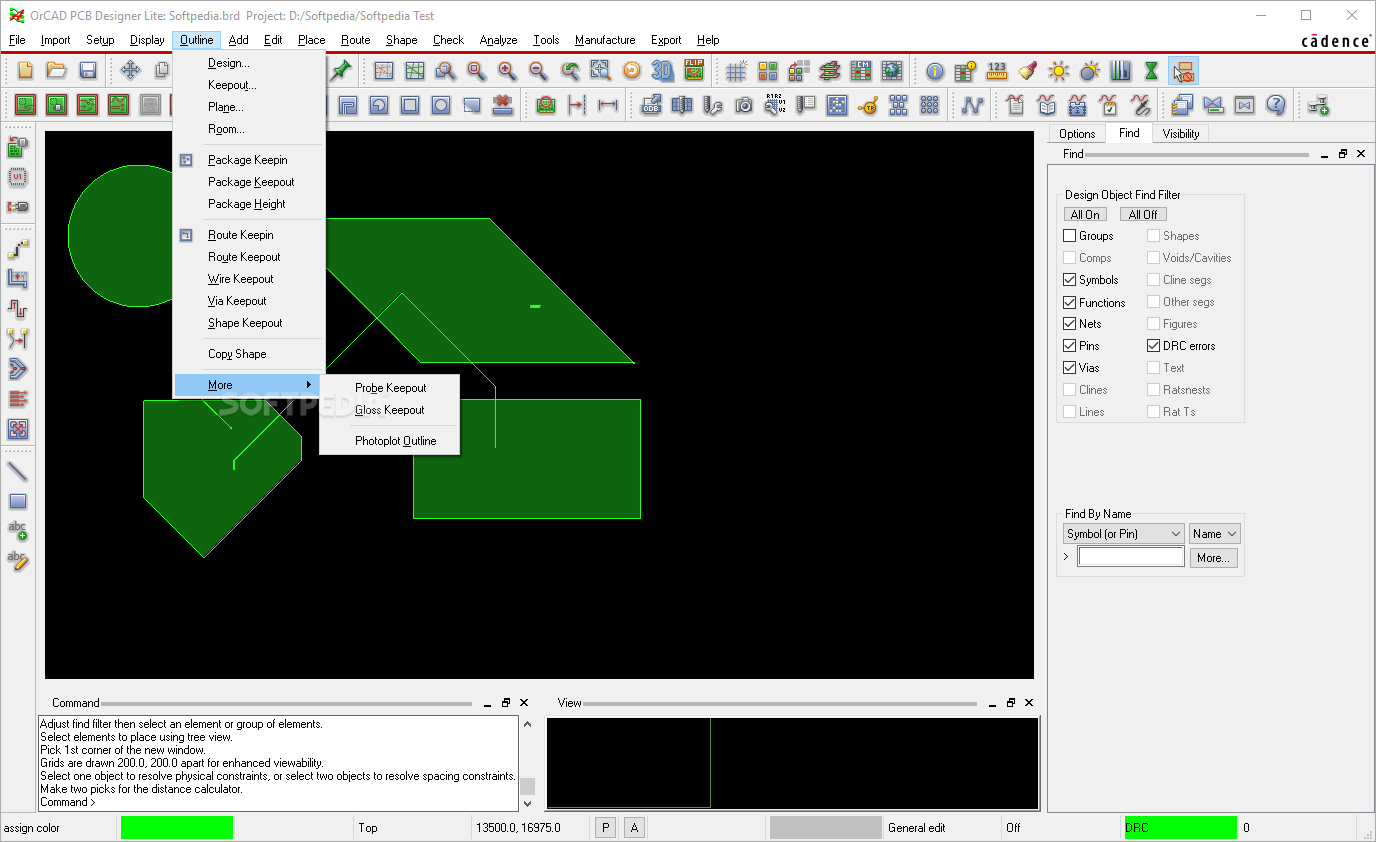Zoom in with the plus magnifier

point(507,71)
